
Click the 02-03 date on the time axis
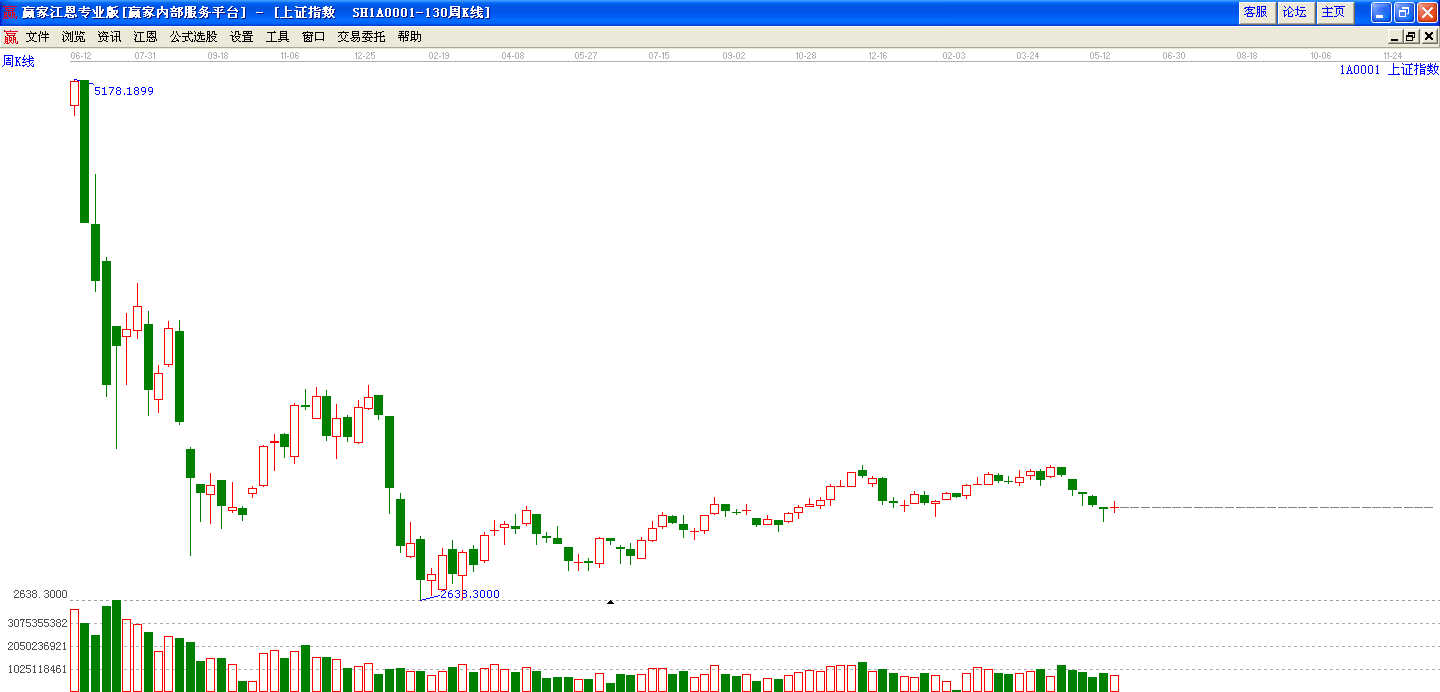click(954, 56)
